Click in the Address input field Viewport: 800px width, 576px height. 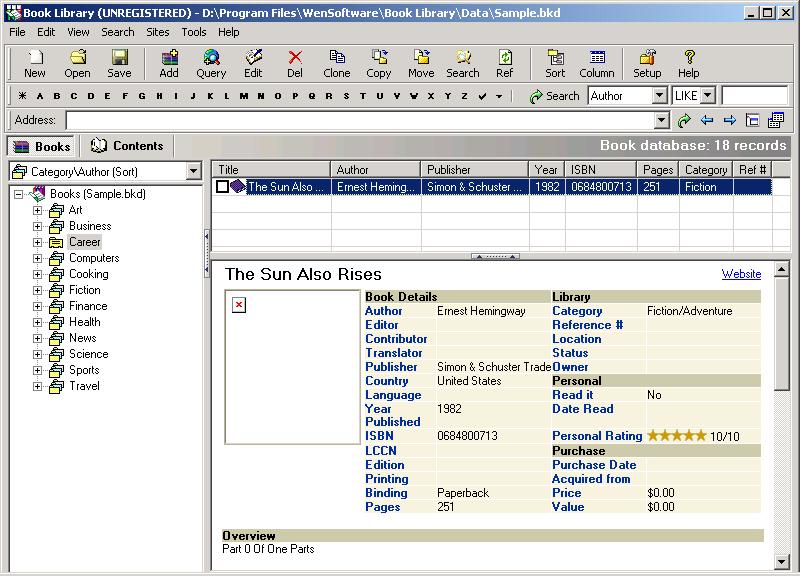pyautogui.click(x=360, y=121)
